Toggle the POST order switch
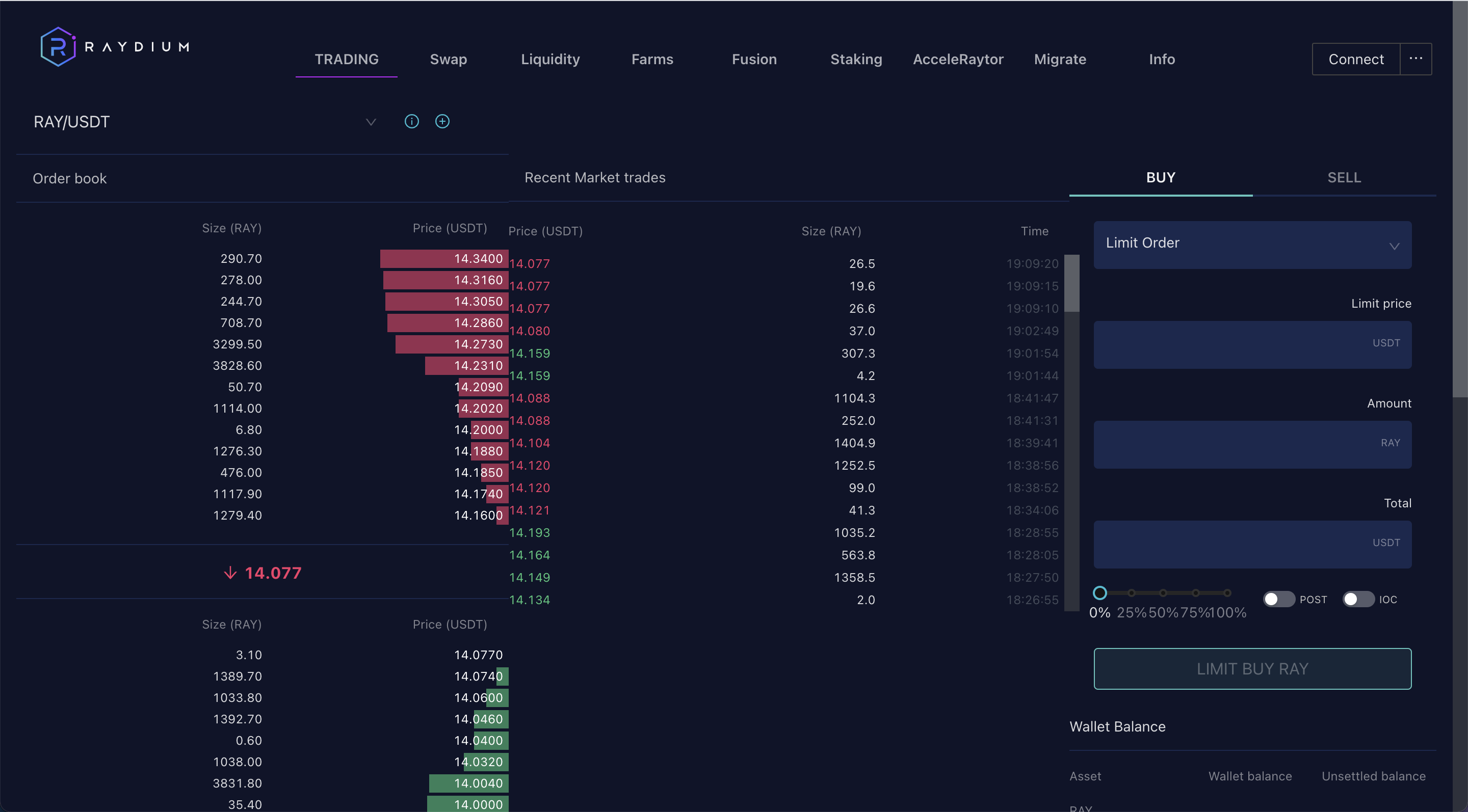 1278,599
